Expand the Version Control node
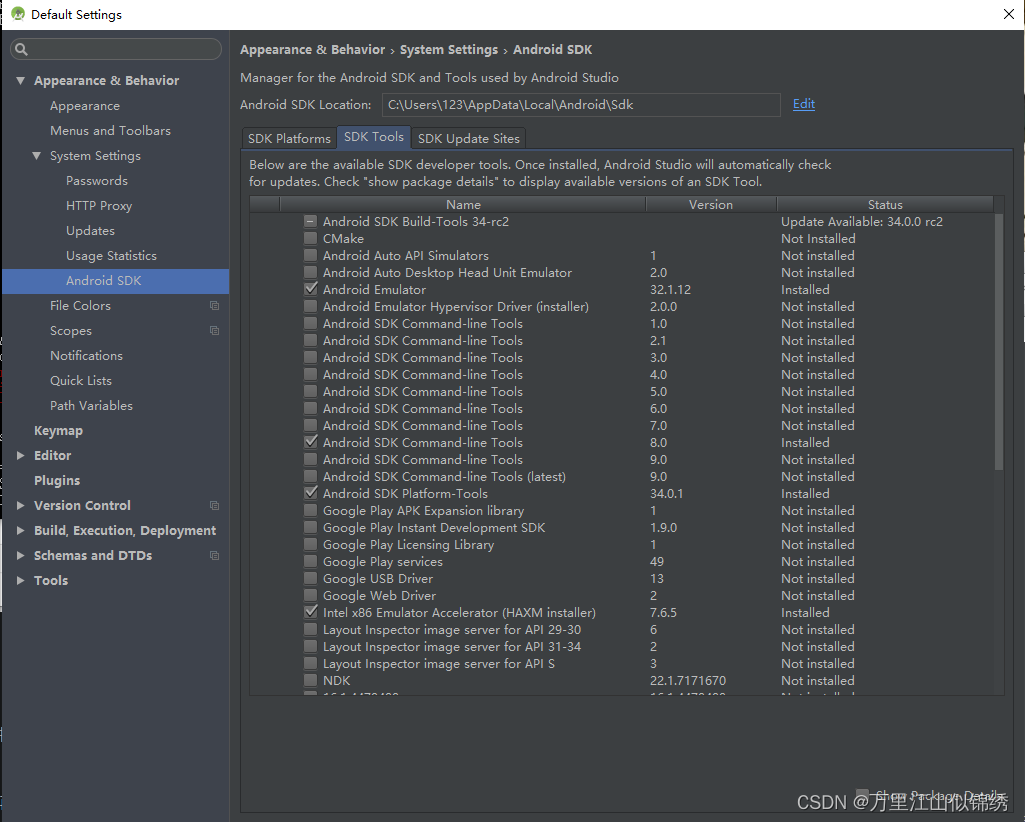Image resolution: width=1025 pixels, height=822 pixels. pos(20,505)
